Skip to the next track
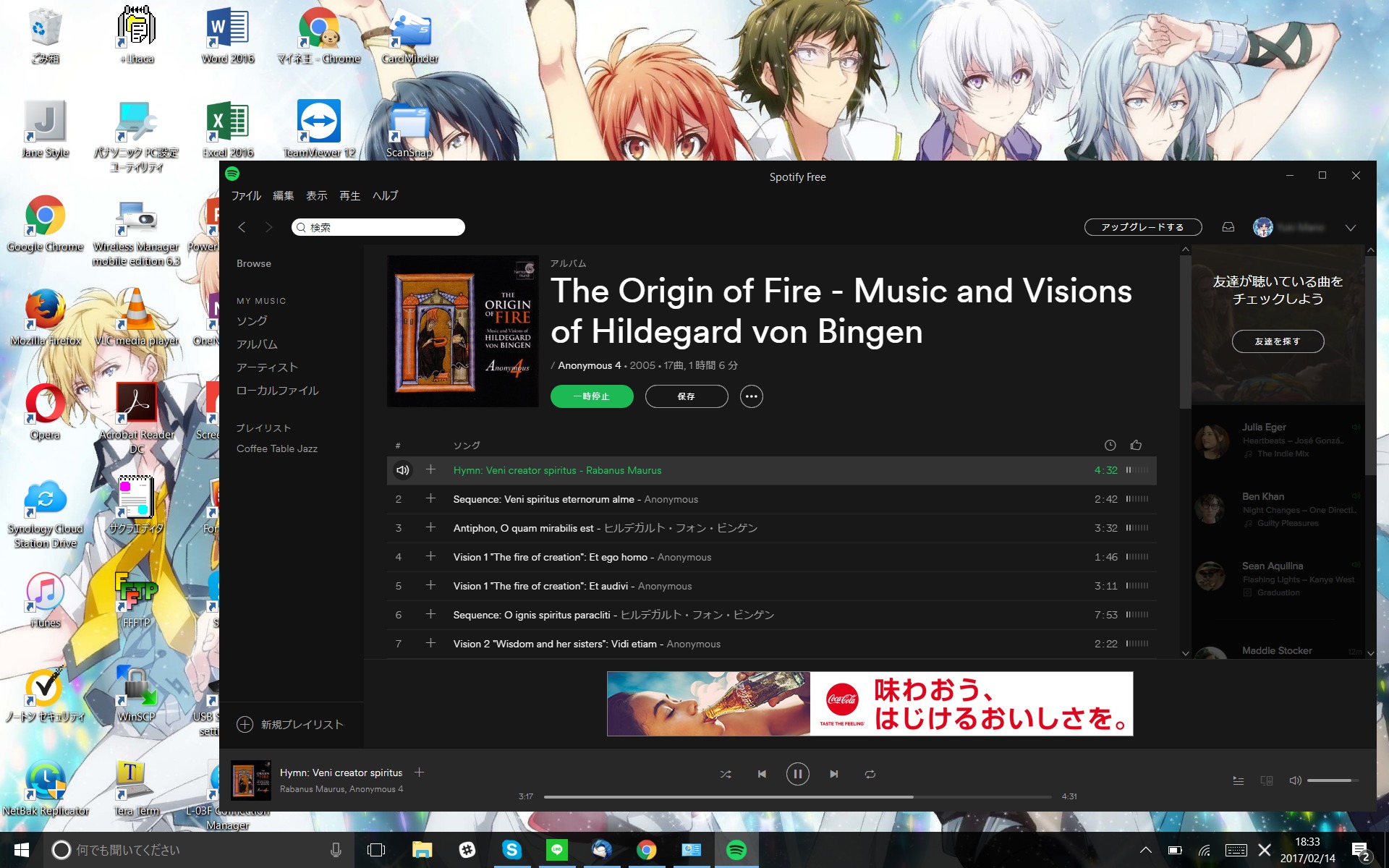This screenshot has height=868, width=1389. [833, 774]
